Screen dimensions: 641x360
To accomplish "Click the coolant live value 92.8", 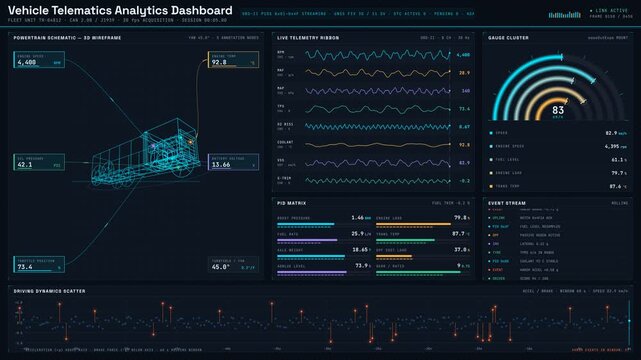I will (x=464, y=145).
